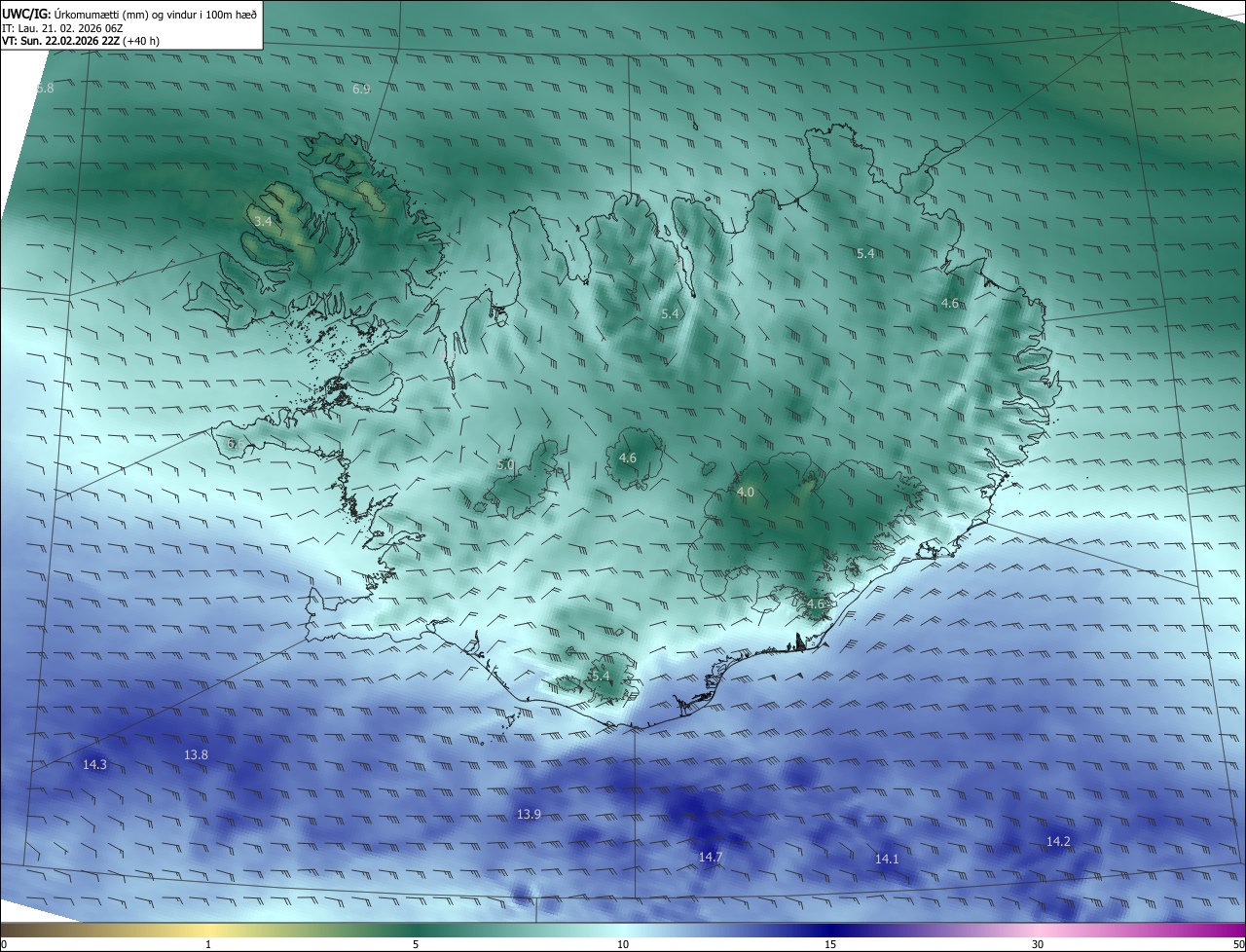This screenshot has height=952, width=1246.
Task: Click the color scale tick label 30
Action: [x=1038, y=944]
